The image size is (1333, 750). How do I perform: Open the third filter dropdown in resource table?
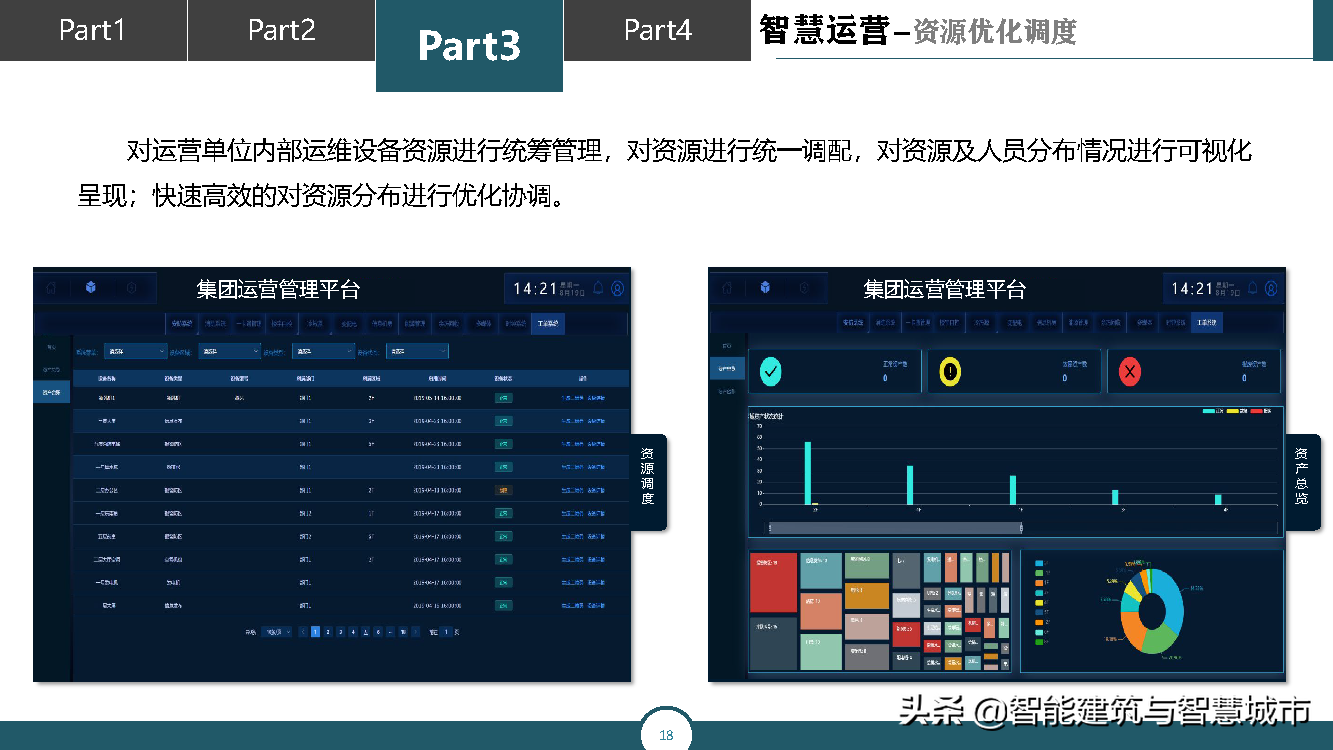tap(323, 351)
